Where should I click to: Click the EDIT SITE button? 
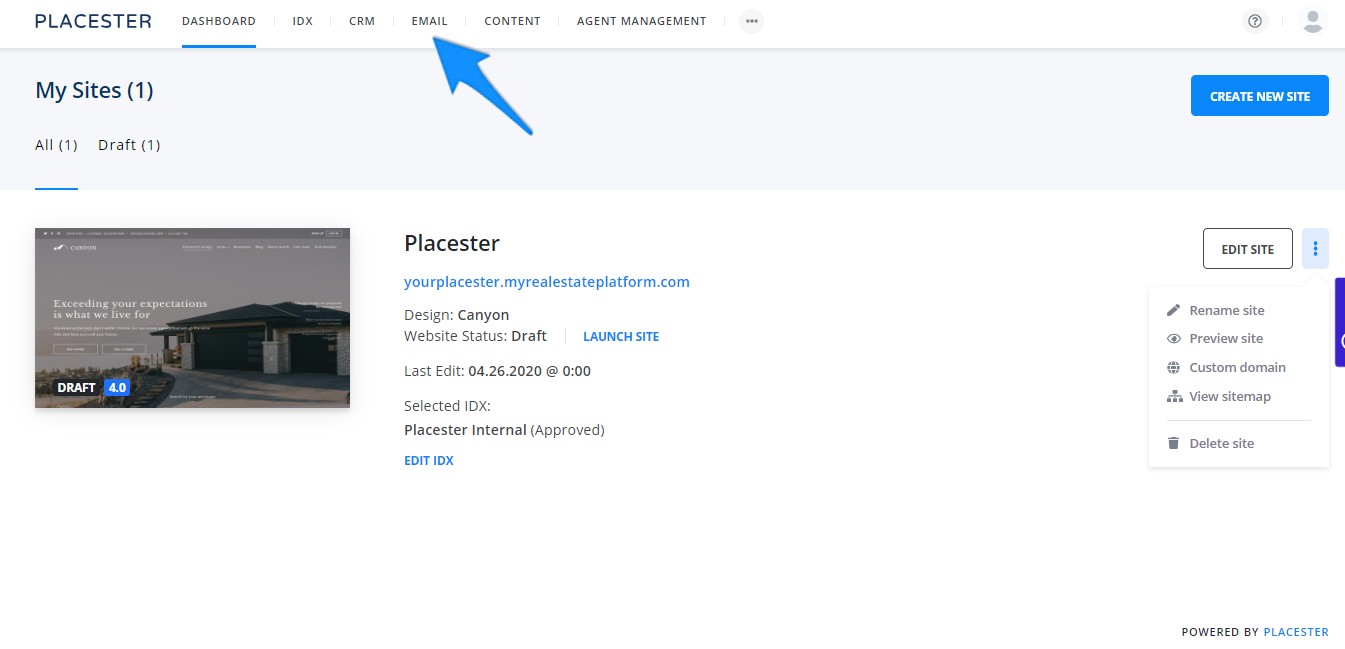(1248, 249)
